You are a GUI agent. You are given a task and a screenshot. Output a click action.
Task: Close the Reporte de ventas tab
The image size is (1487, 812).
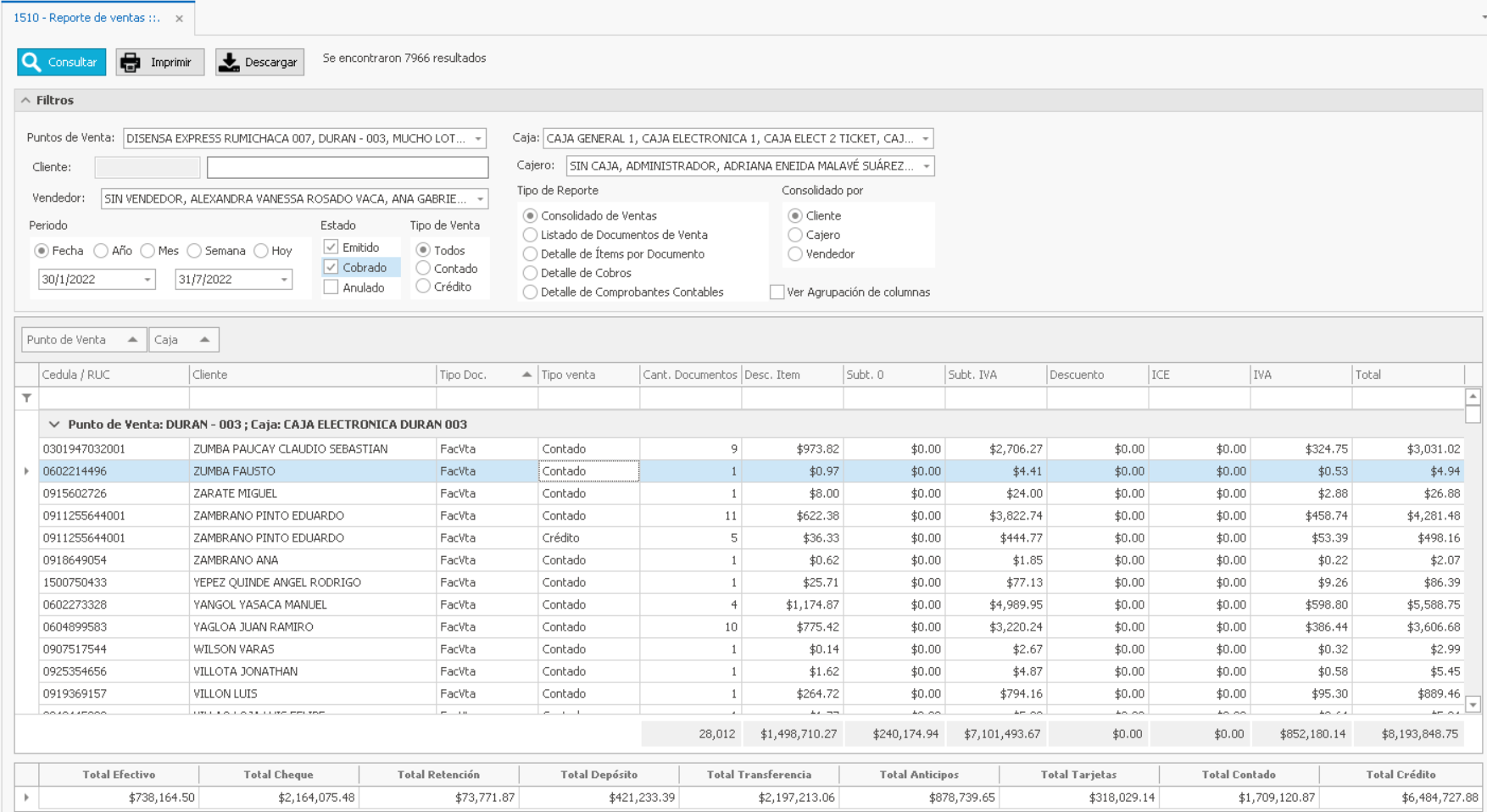coord(179,19)
